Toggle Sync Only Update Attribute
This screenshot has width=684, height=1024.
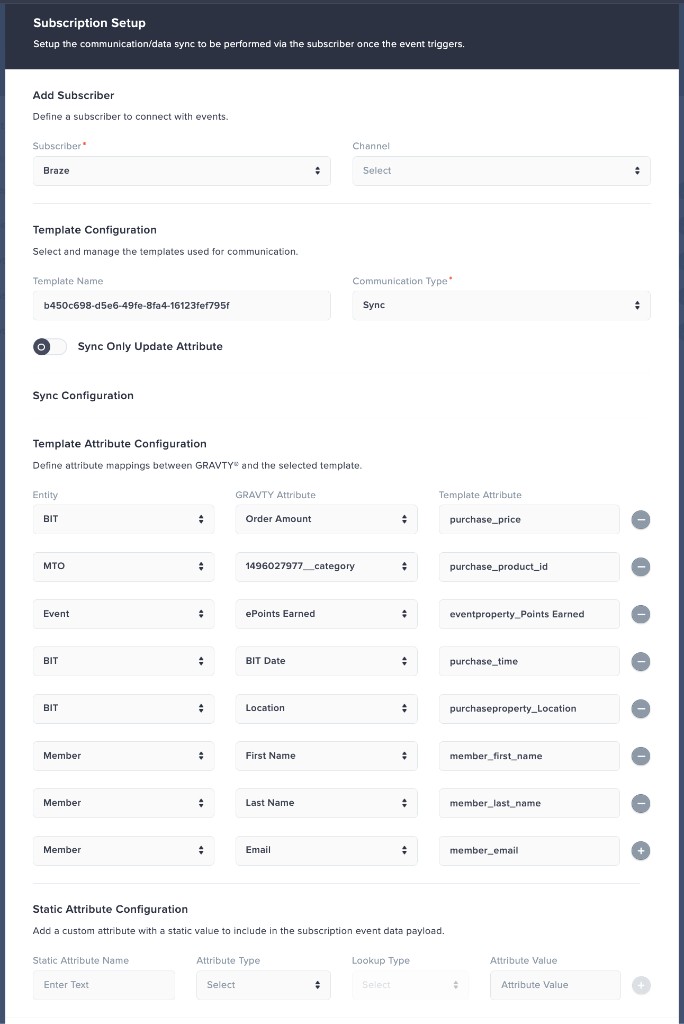point(49,346)
